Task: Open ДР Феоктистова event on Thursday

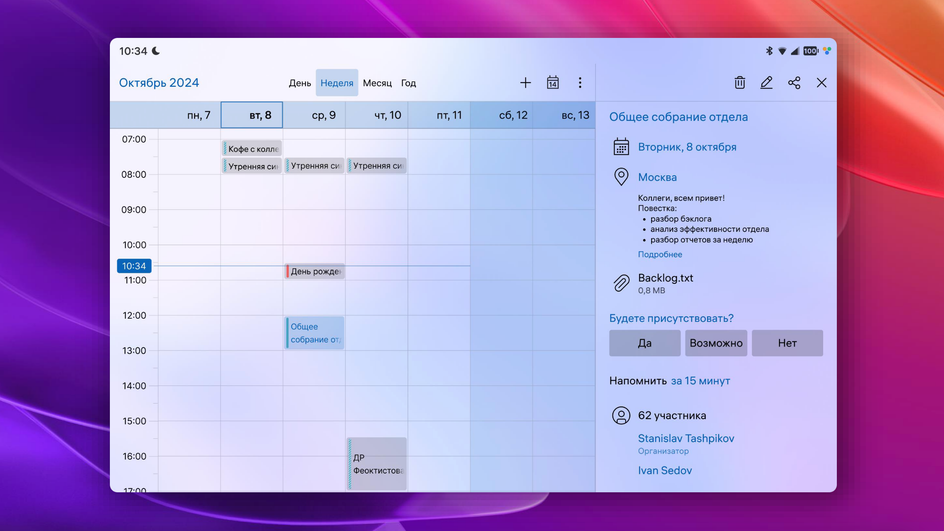Action: coord(377,464)
